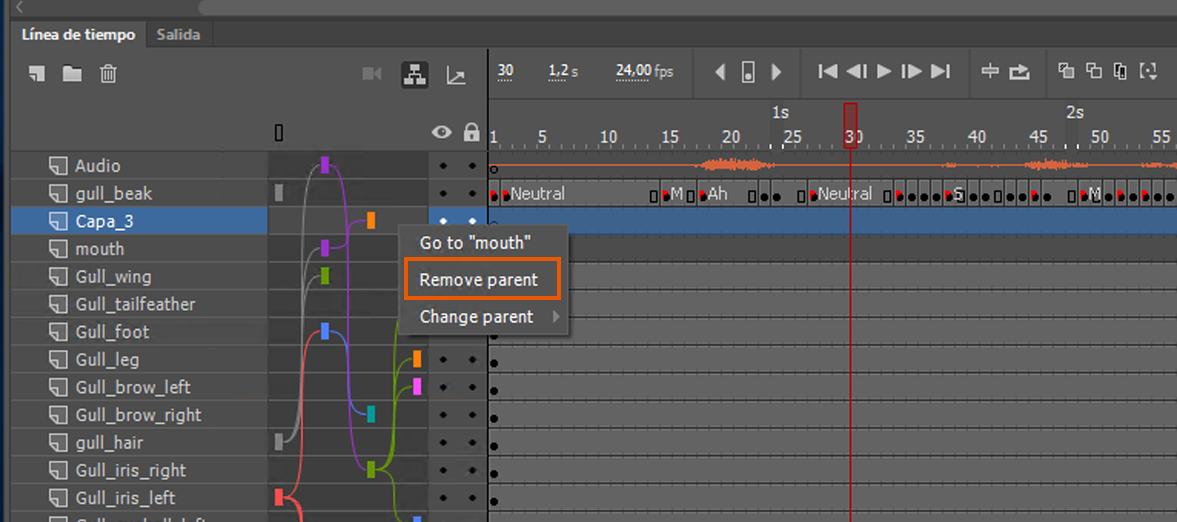This screenshot has height=522, width=1177.
Task: Click magenta parenting swatch of Gull_brow_left layer
Action: [417, 387]
